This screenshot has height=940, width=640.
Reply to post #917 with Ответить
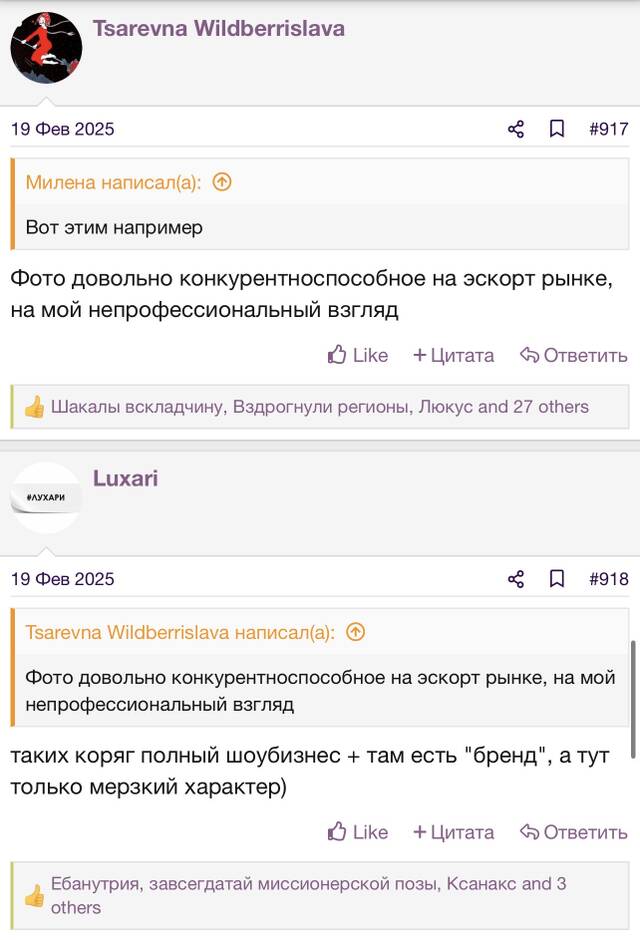coord(573,355)
